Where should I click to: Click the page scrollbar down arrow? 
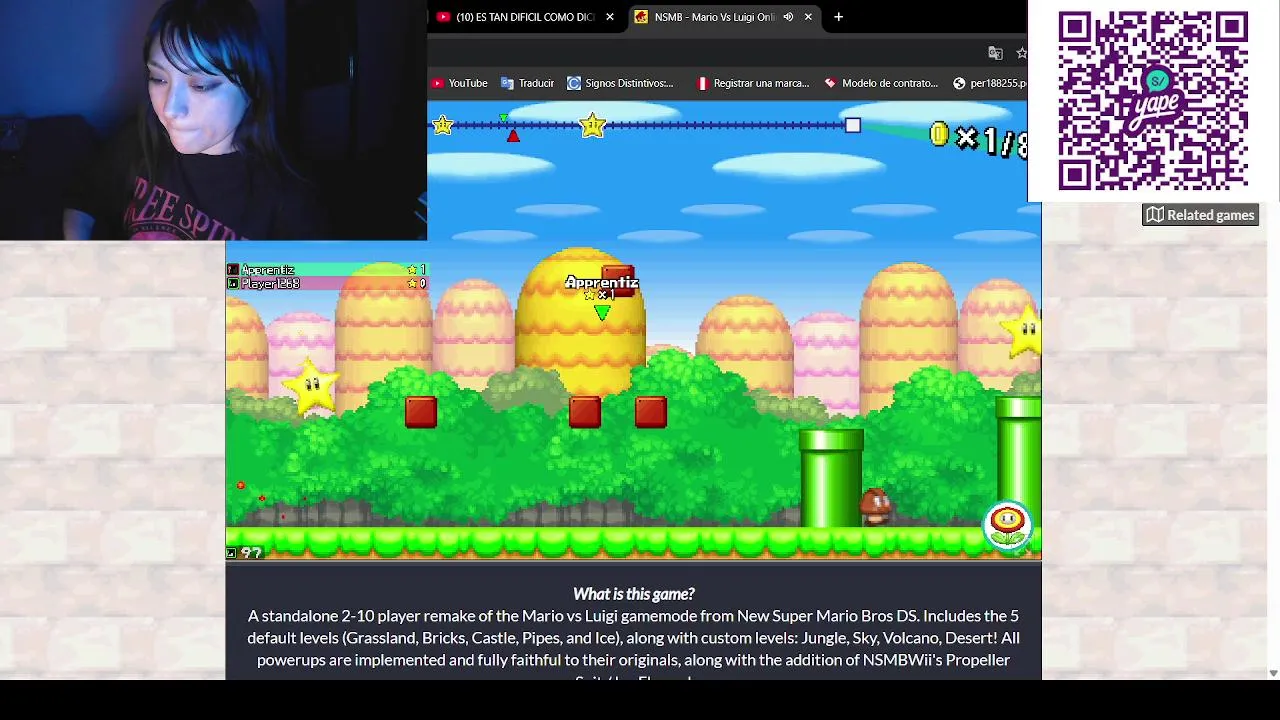point(1273,673)
